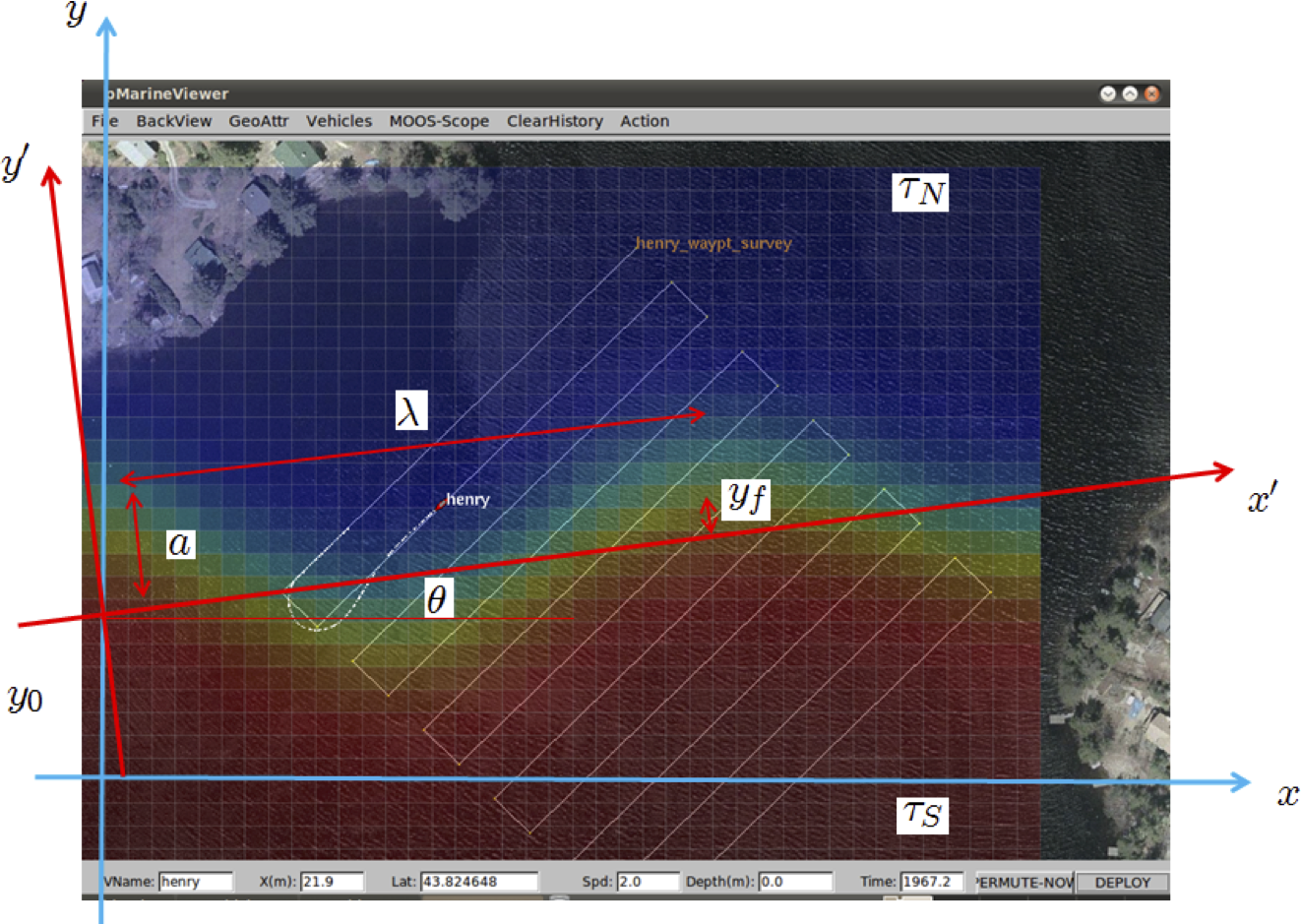This screenshot has width=1301, height=924.
Task: Click the henry vehicle marker on map
Action: pyautogui.click(x=440, y=506)
